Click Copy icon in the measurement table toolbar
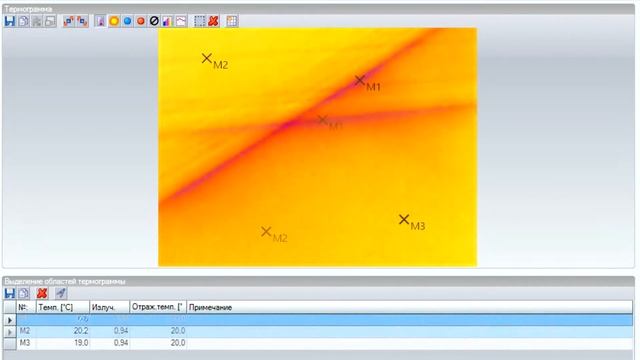The image size is (640, 360). click(x=24, y=293)
